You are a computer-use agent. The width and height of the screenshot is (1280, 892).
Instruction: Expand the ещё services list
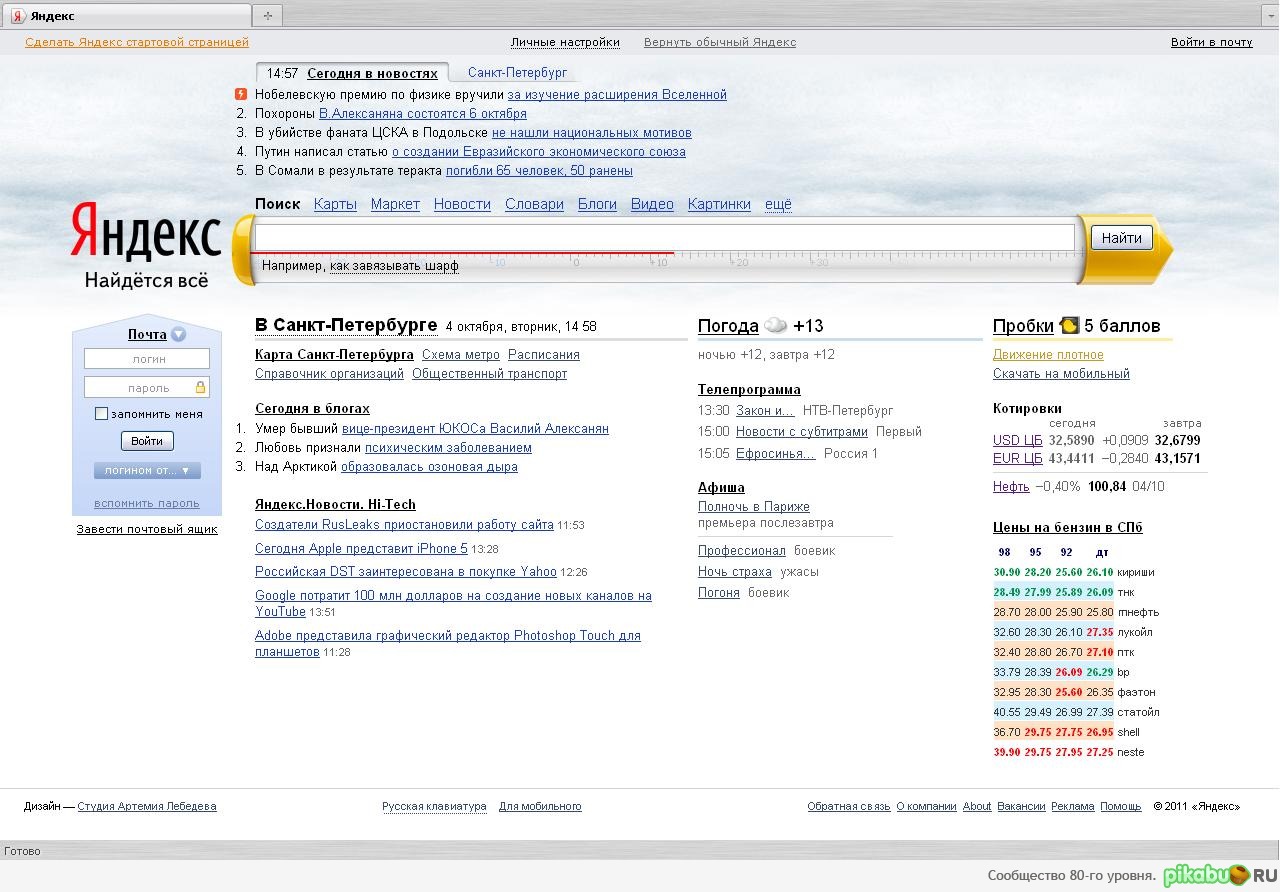[x=778, y=204]
